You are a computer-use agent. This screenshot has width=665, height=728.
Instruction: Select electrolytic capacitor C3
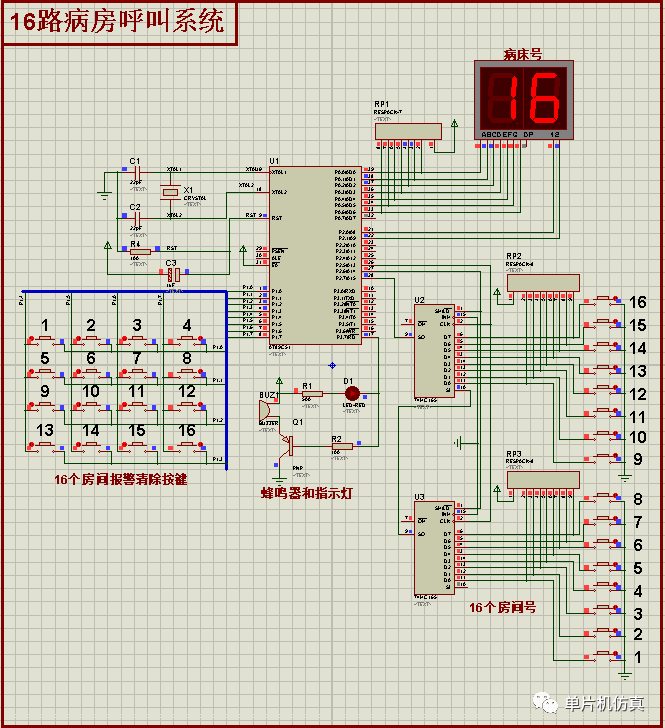coord(174,274)
